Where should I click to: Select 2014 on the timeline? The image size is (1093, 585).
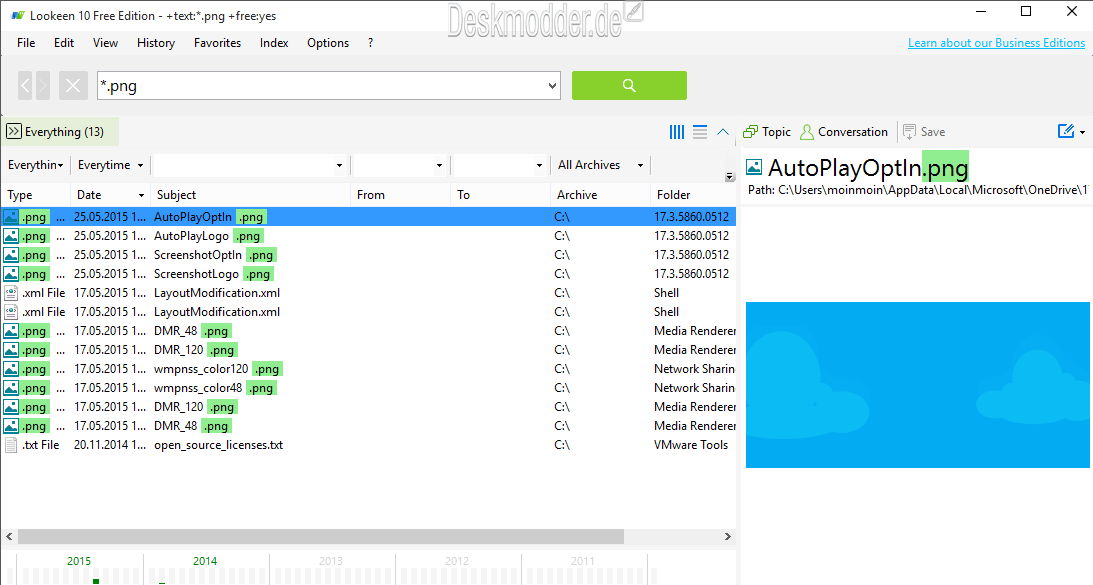coord(205,561)
